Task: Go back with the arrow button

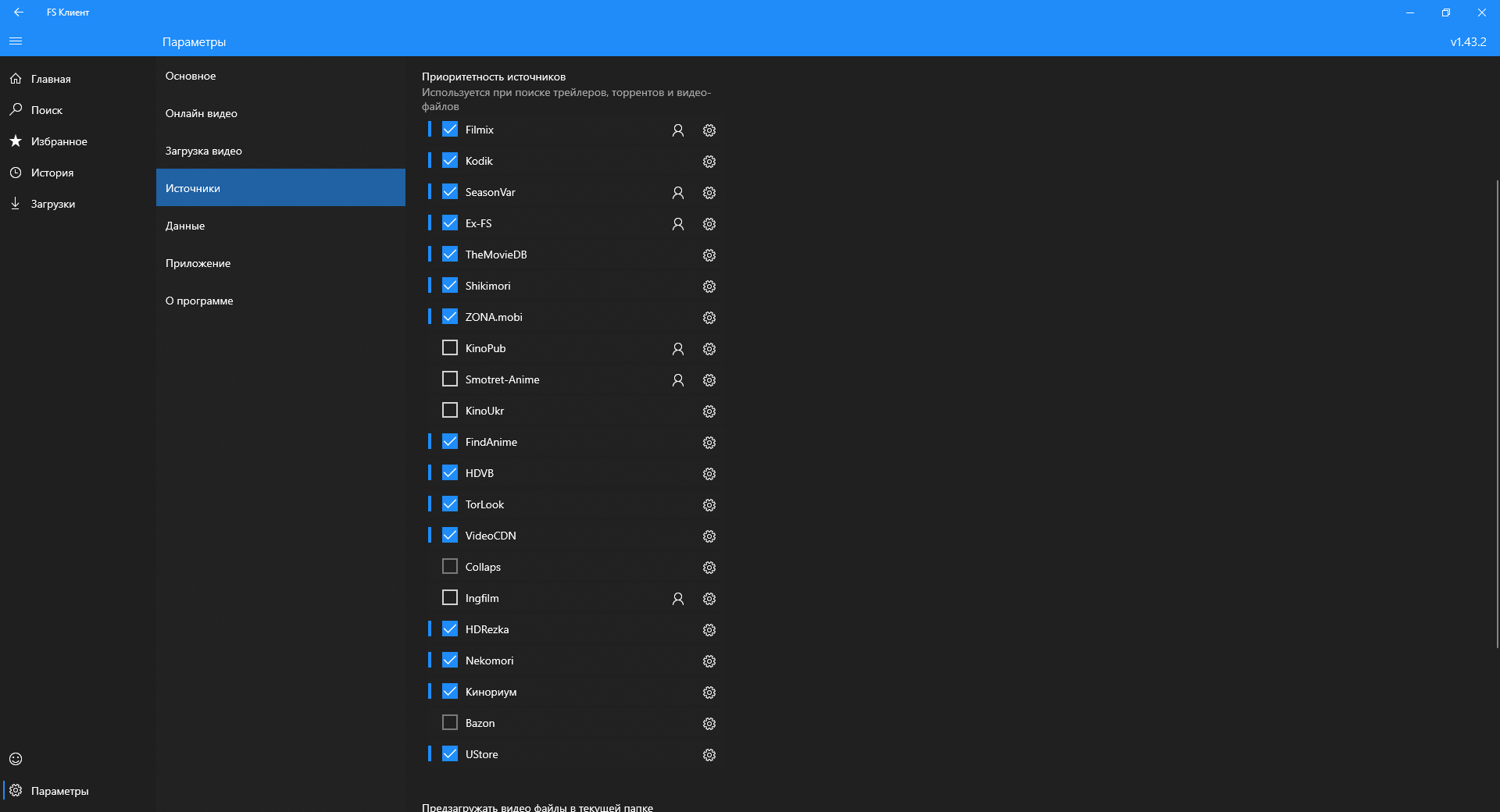Action: 19,12
